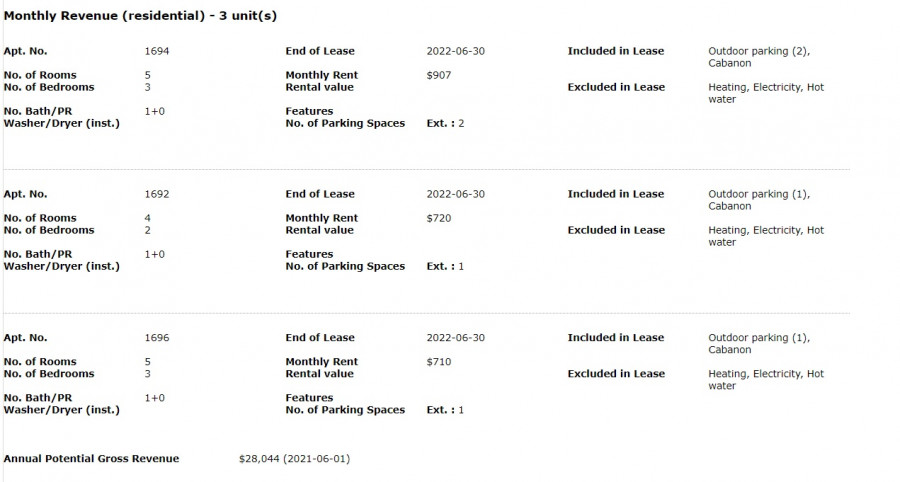Select the $907 monthly rent value
Image resolution: width=900 pixels, height=482 pixels.
coord(439,75)
